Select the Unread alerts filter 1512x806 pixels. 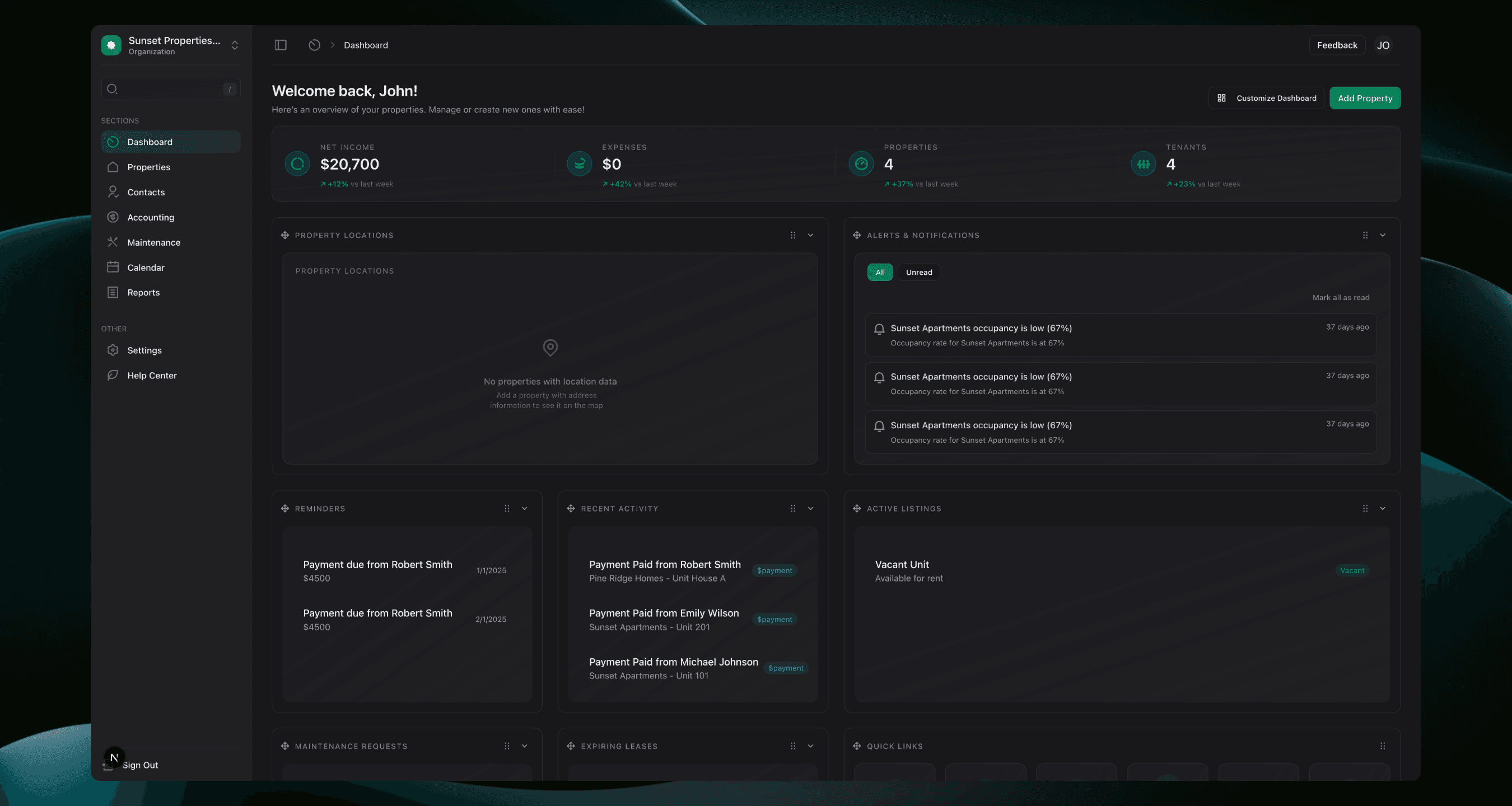coord(918,272)
